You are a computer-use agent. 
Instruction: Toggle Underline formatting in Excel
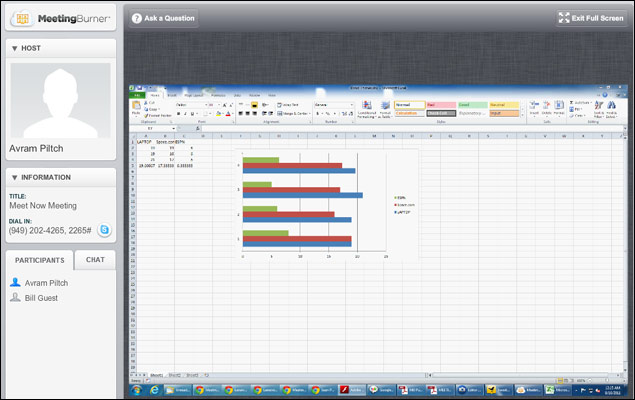(192, 114)
